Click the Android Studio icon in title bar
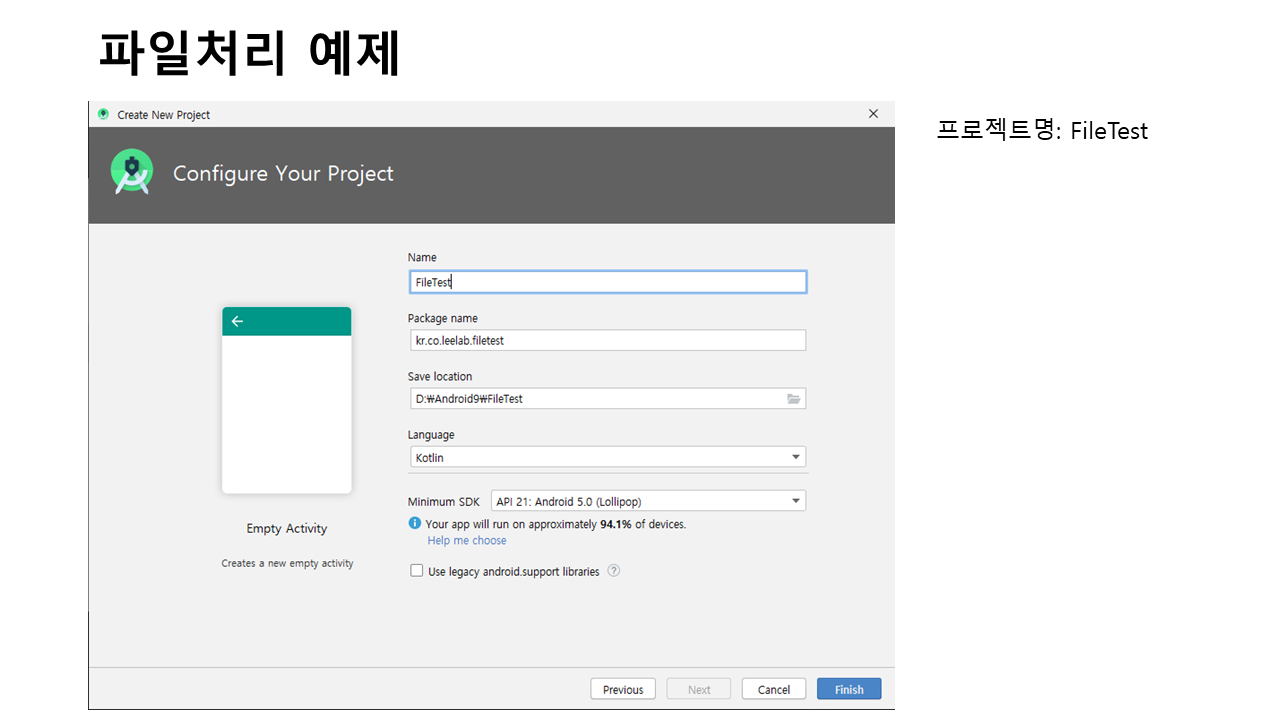Screen dimensions: 1280x720 click(x=103, y=114)
